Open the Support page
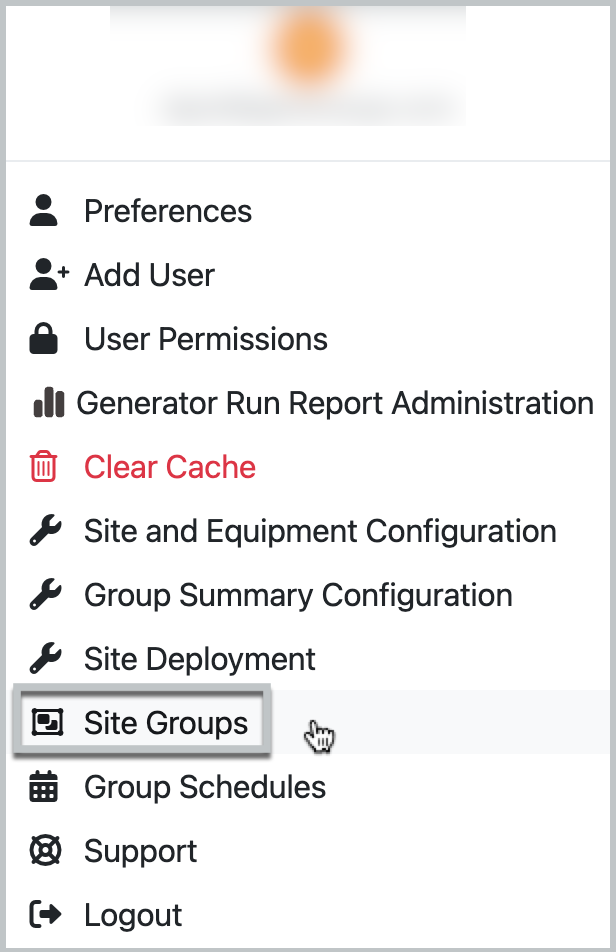The height and width of the screenshot is (952, 616). 140,851
